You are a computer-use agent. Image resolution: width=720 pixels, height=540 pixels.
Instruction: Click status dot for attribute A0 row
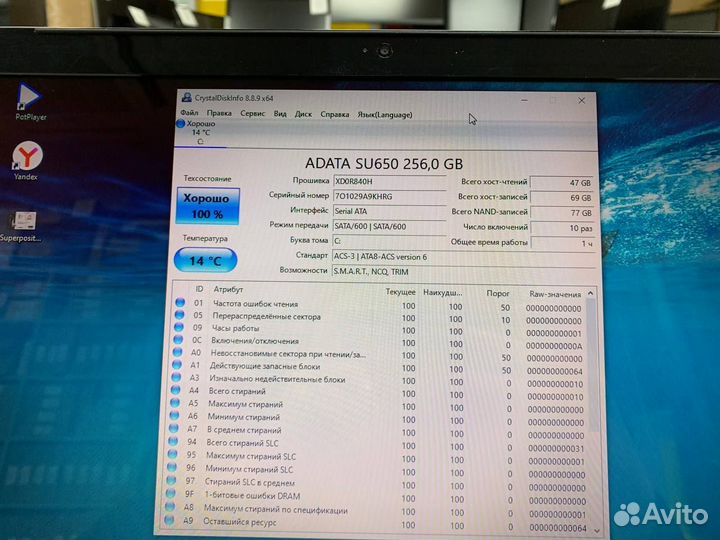pos(177,352)
